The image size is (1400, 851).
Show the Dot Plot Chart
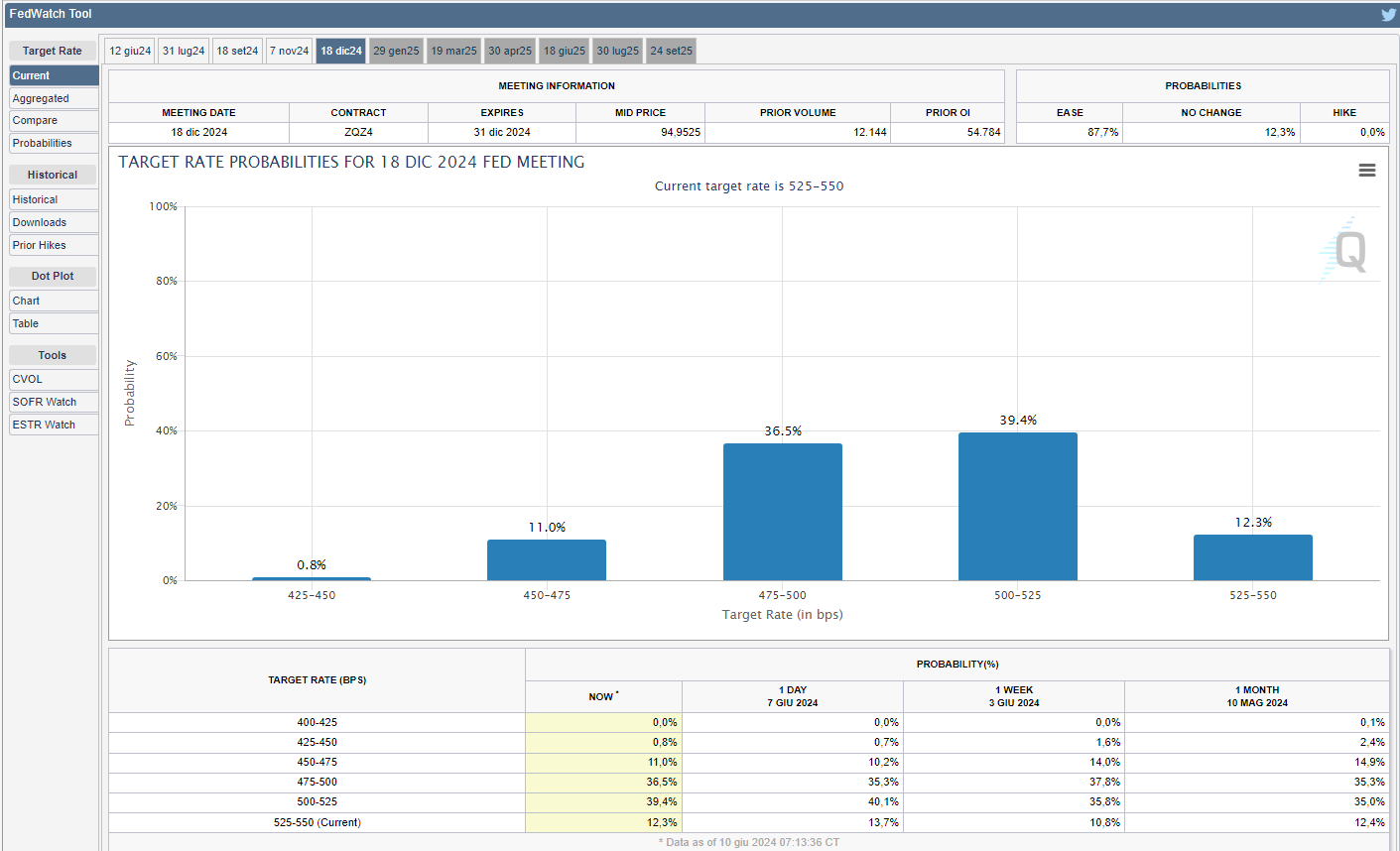(x=54, y=301)
